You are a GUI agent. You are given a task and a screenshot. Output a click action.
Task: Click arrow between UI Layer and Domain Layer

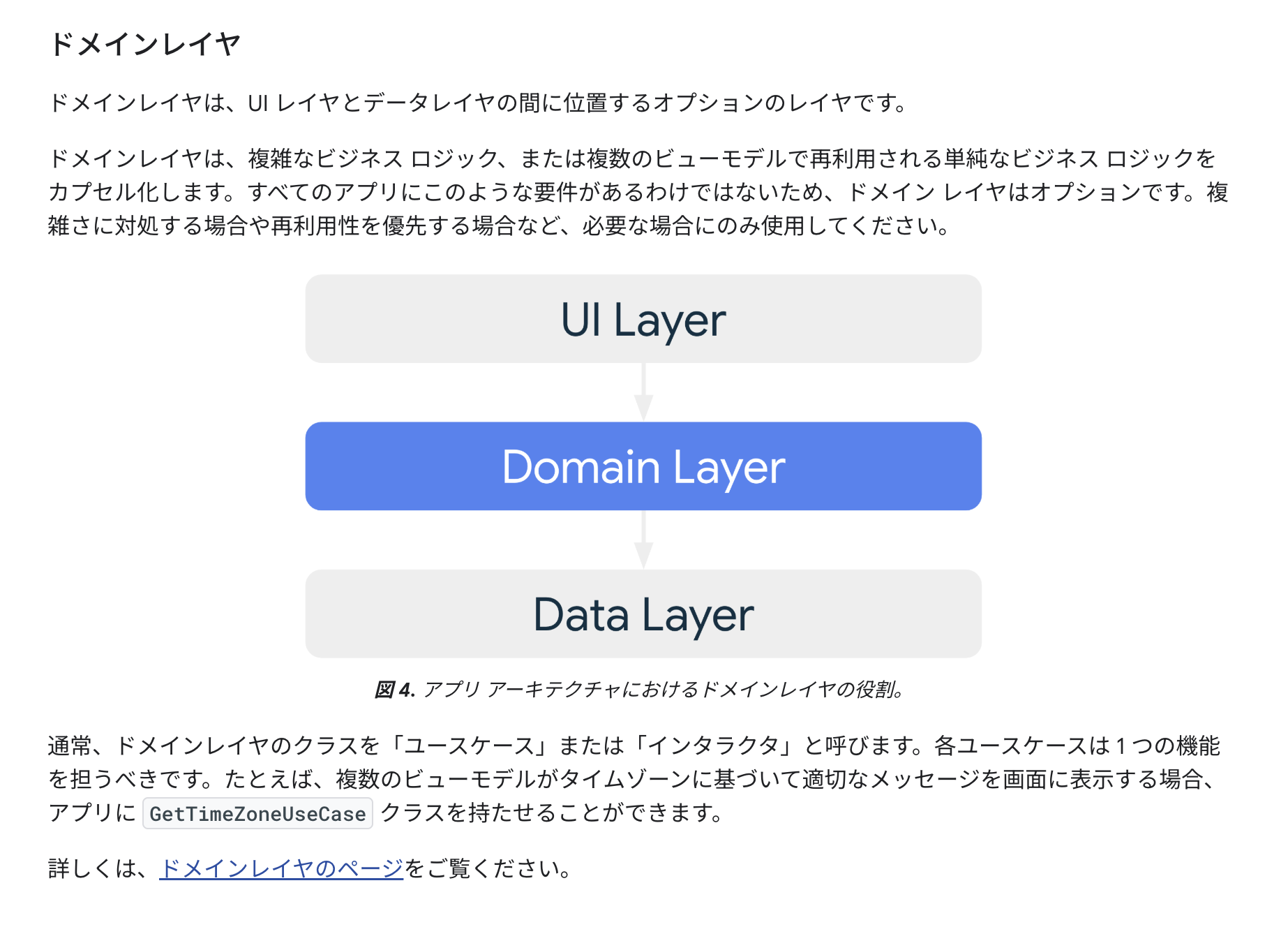pos(643,393)
